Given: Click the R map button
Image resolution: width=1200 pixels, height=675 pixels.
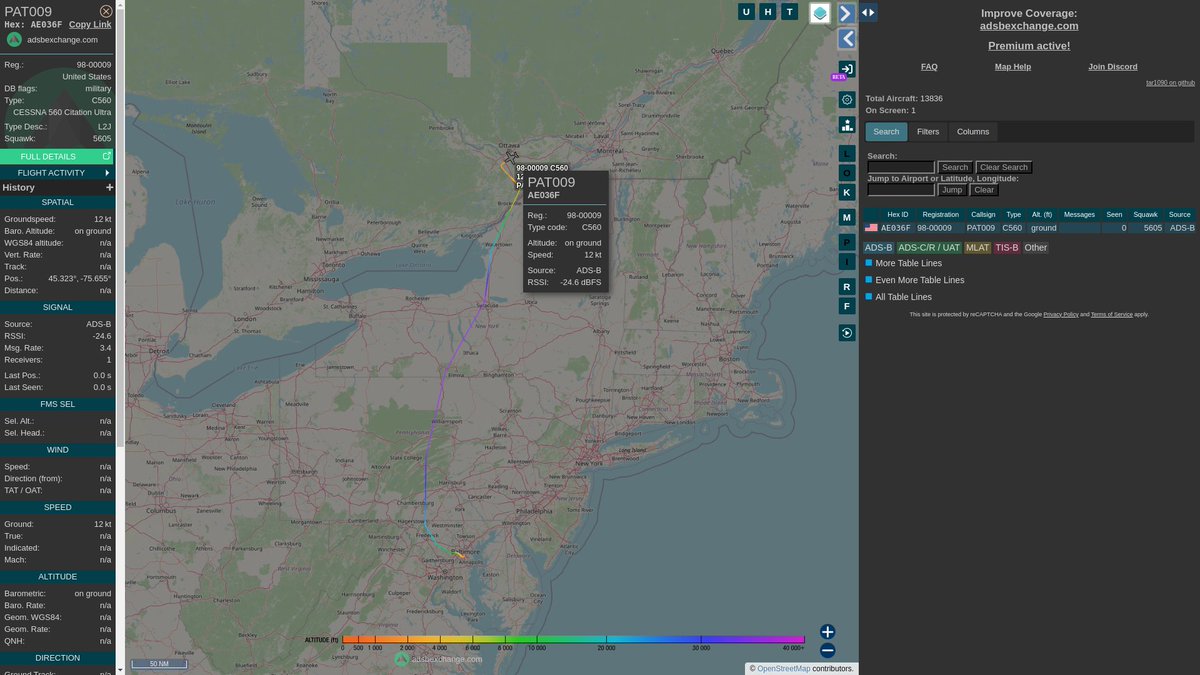Looking at the screenshot, I should coord(847,287).
